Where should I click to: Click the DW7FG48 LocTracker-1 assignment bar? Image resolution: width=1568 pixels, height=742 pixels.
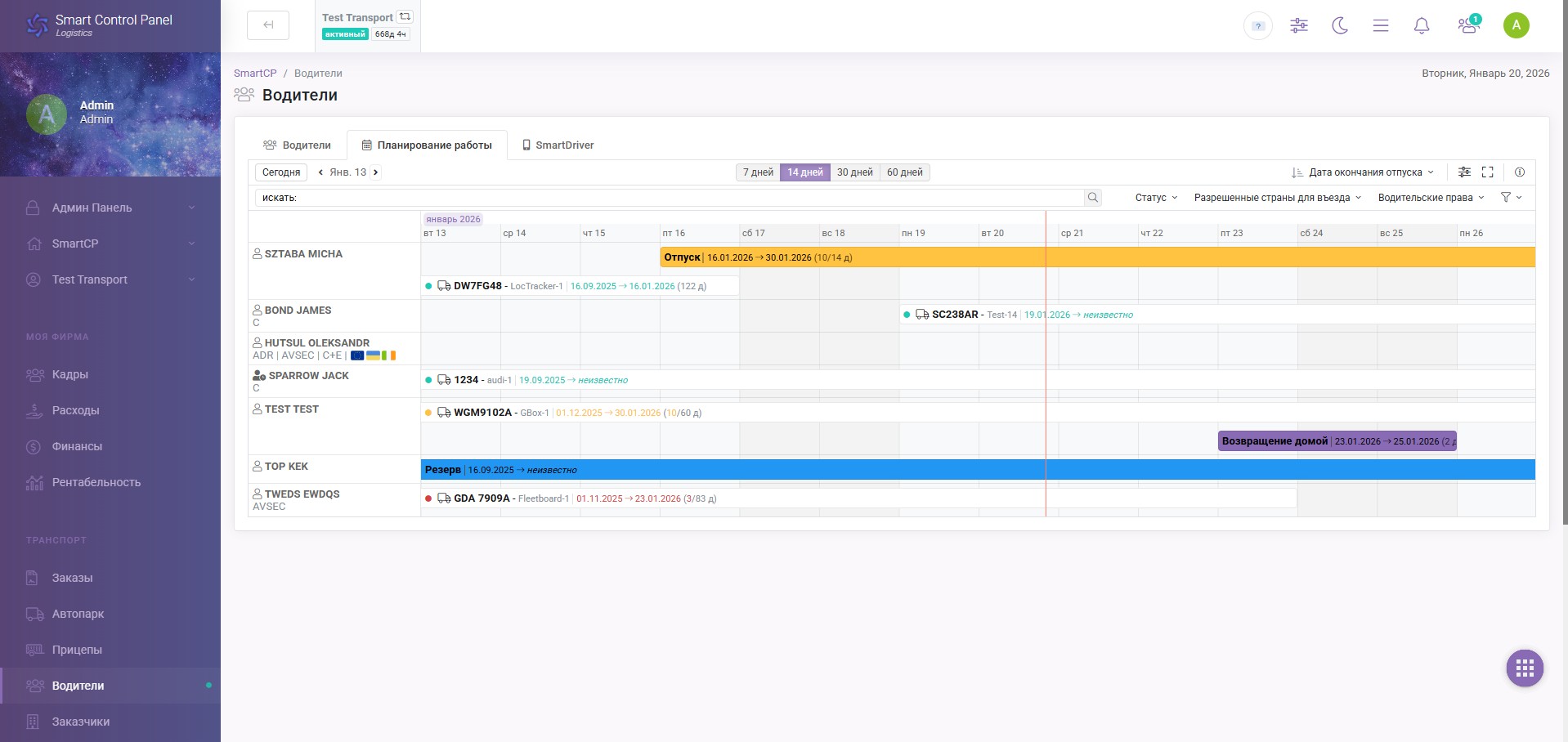580,286
